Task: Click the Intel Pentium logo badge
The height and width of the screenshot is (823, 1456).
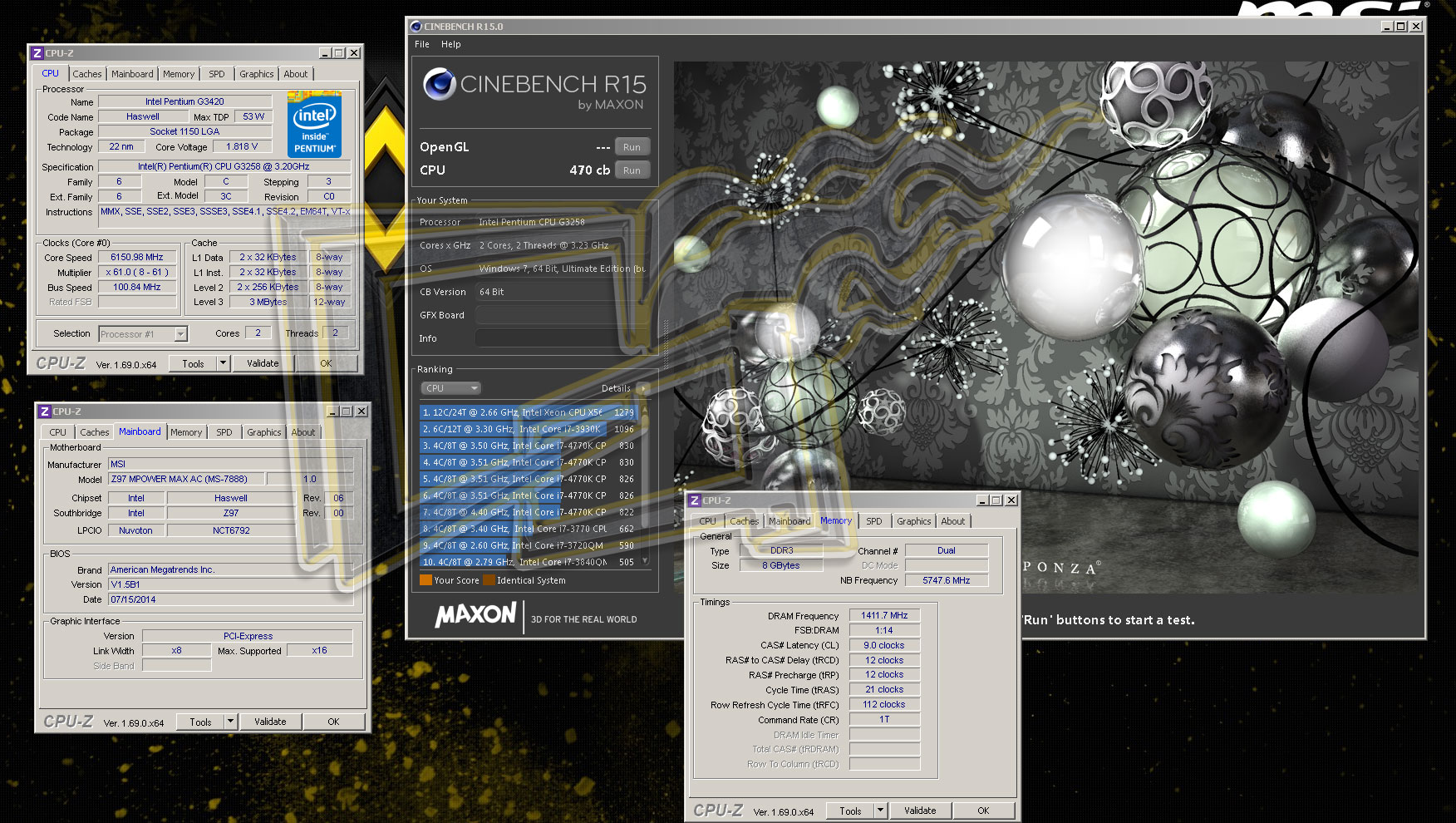Action: click(x=314, y=125)
